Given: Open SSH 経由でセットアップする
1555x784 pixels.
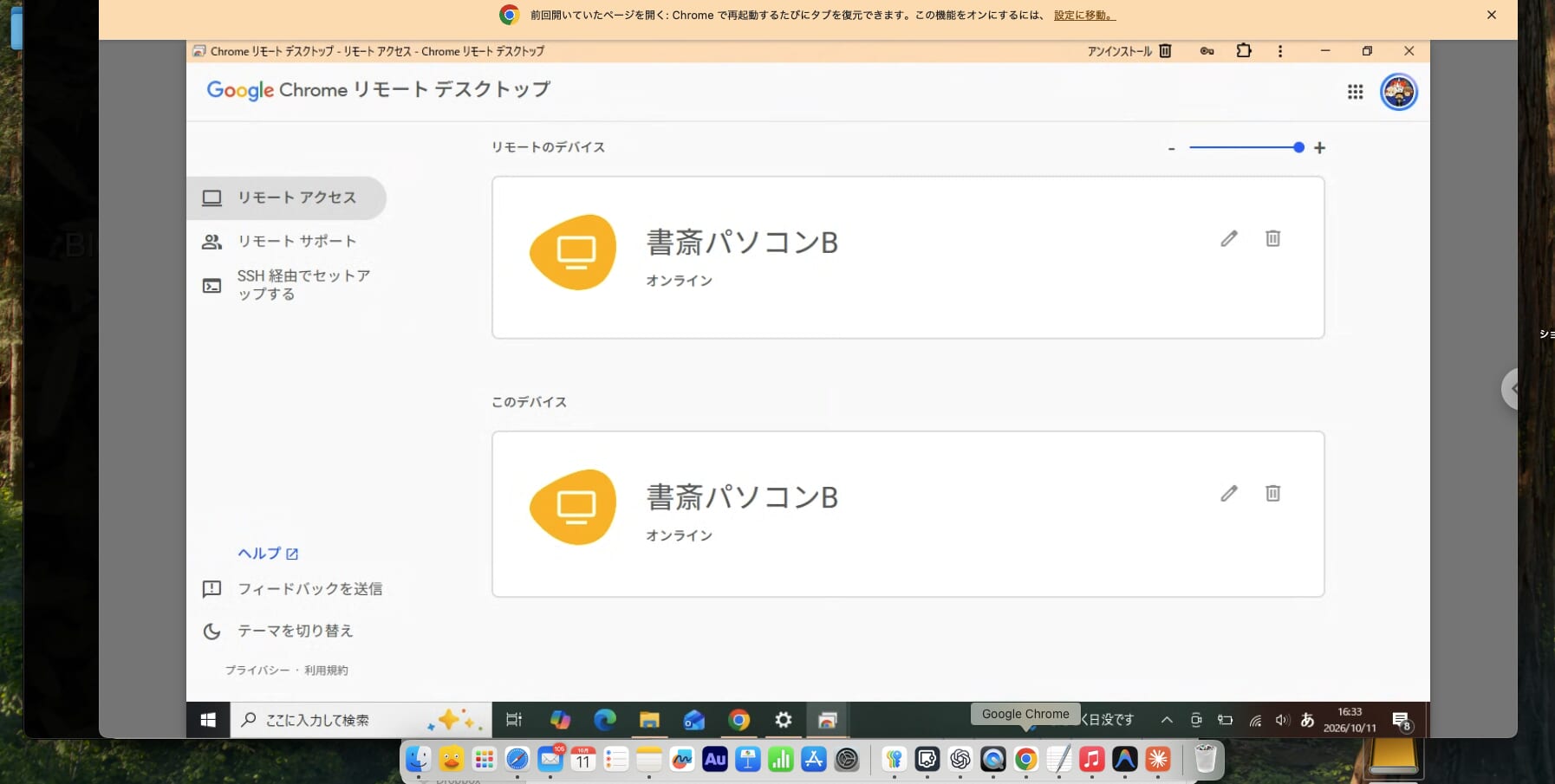Looking at the screenshot, I should 286,284.
